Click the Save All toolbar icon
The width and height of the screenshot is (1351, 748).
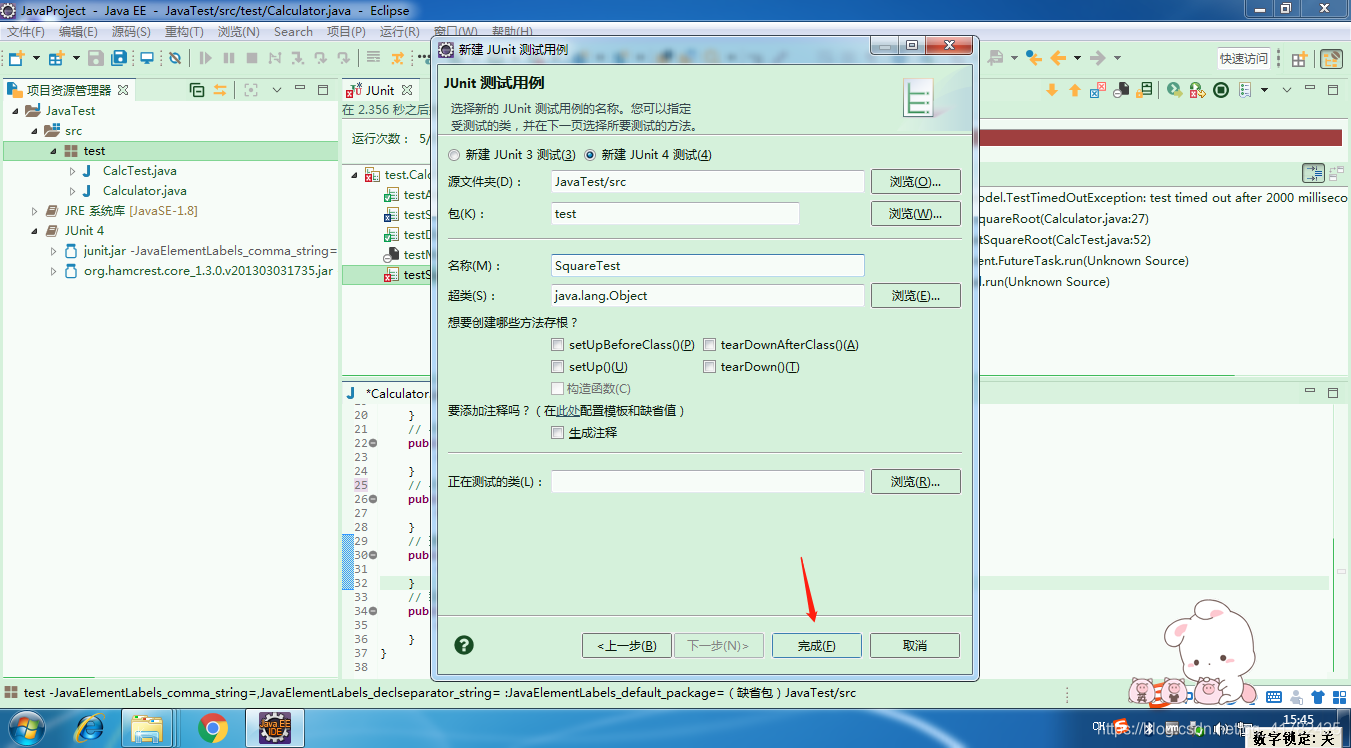tap(119, 58)
